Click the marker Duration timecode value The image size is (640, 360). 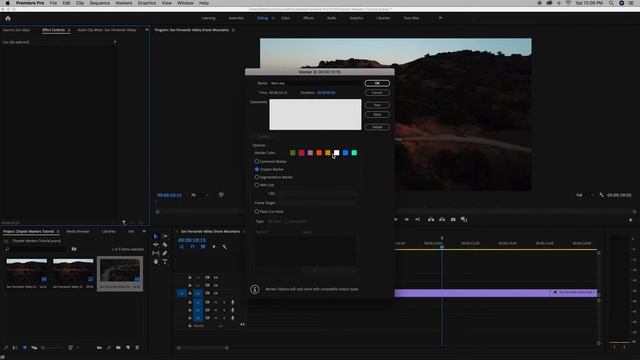point(326,93)
